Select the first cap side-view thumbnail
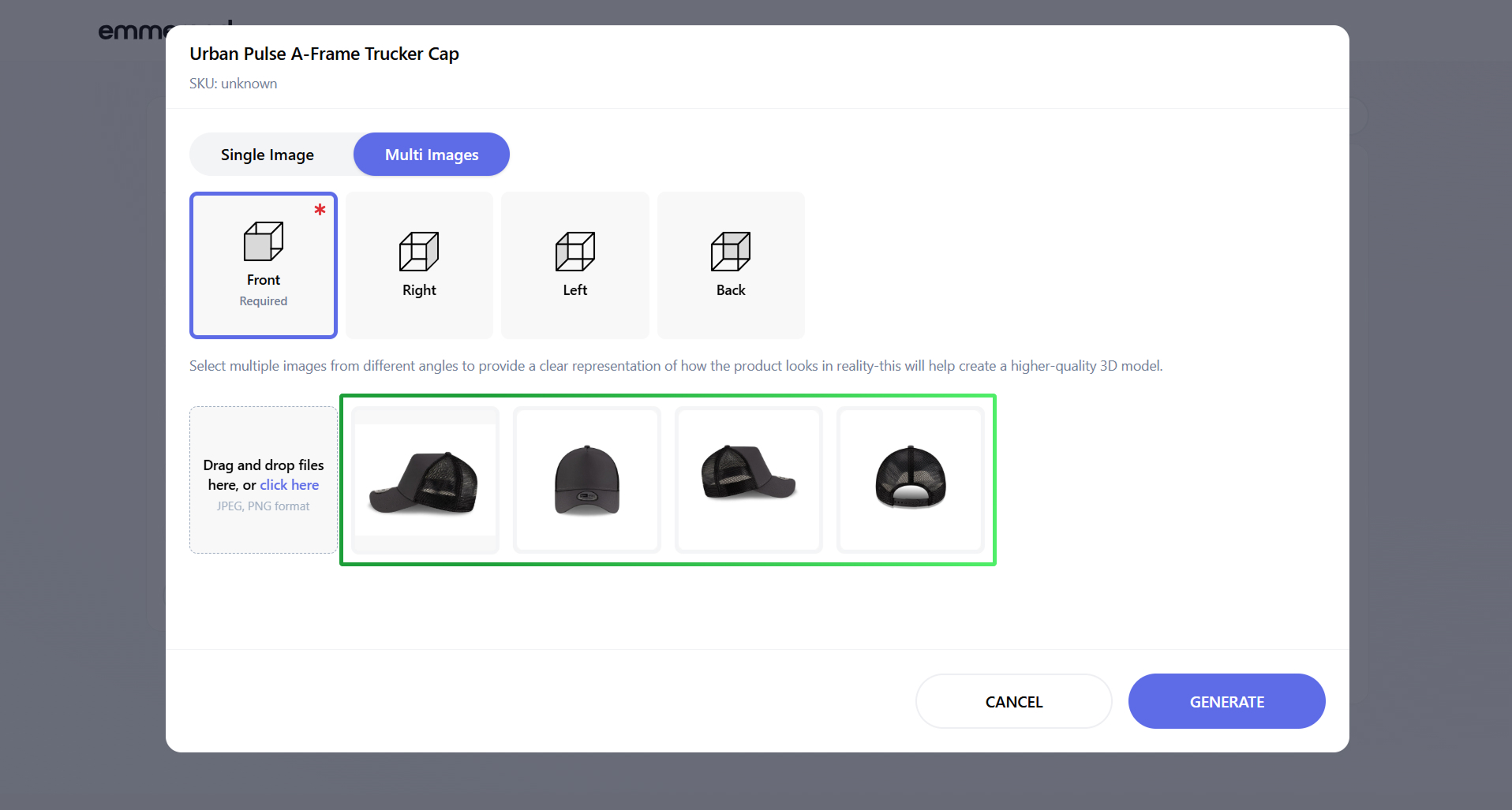Viewport: 1512px width, 810px height. pyautogui.click(x=425, y=480)
